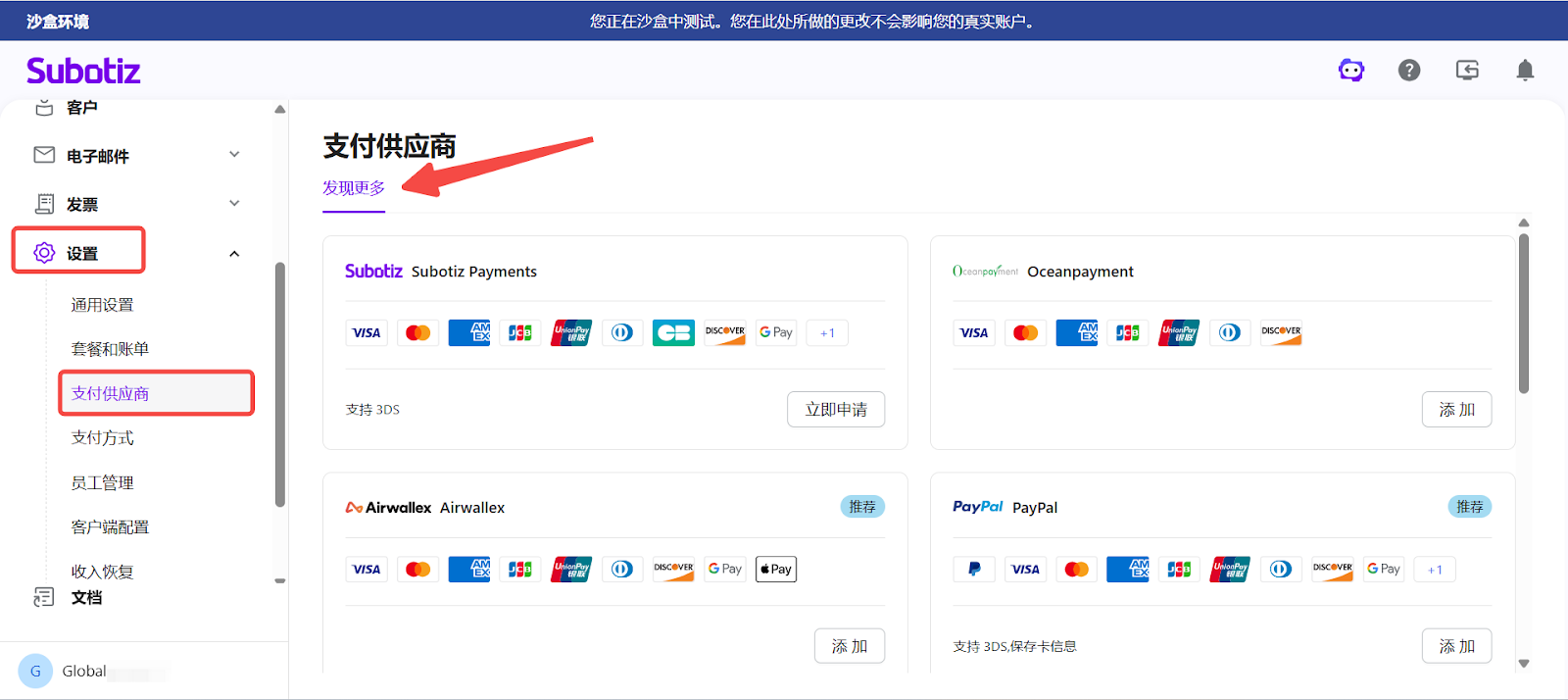
Task: Click the Subotiz logo in header
Action: pos(83,71)
